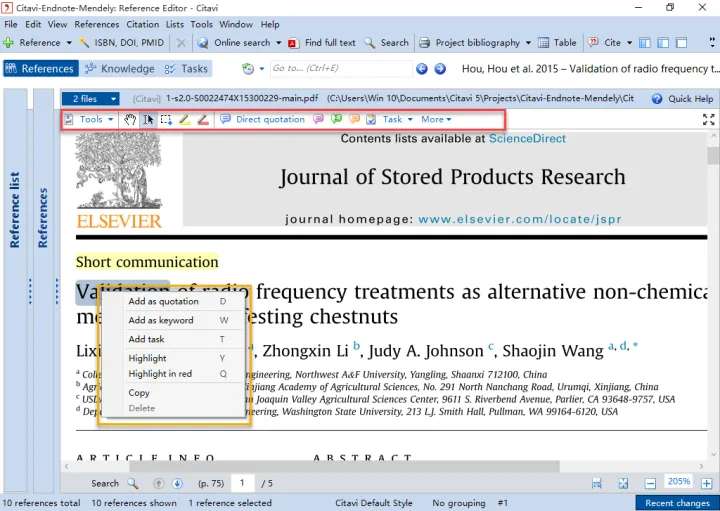The height and width of the screenshot is (511, 720).
Task: Open the Reference dropdown arrow
Action: coord(69,43)
